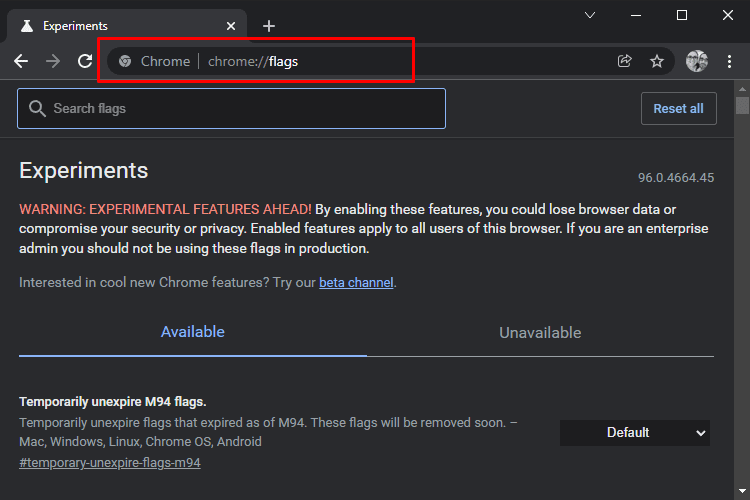Switch to the Unavailable tab
Viewport: 750px width, 500px height.
pos(540,333)
